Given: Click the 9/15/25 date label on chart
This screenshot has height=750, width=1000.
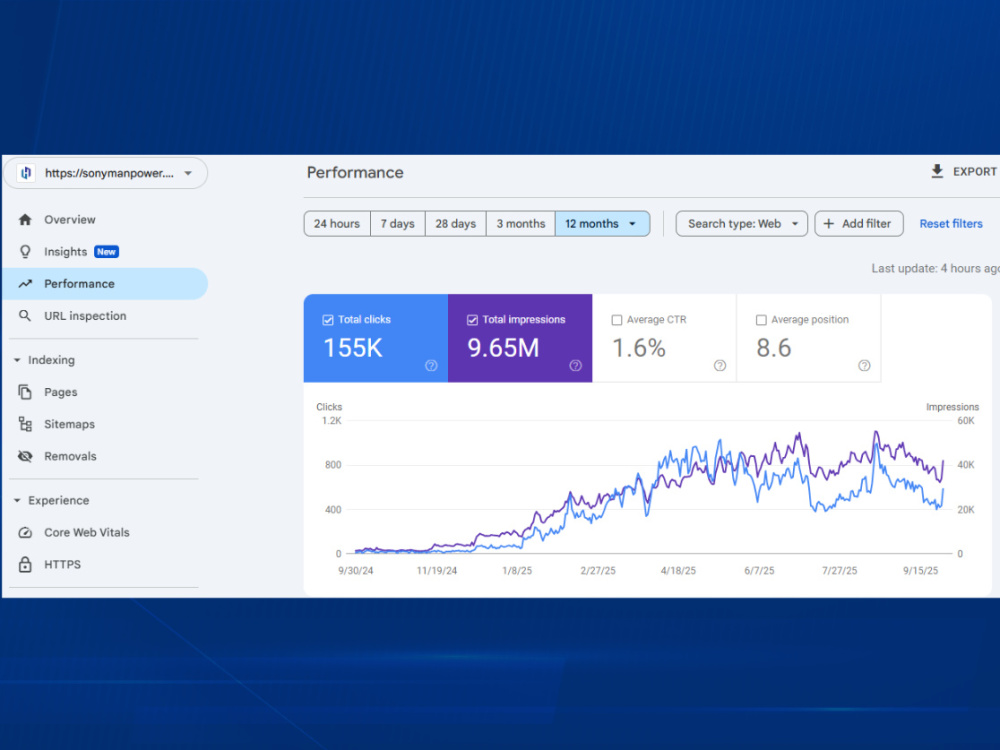Looking at the screenshot, I should pyautogui.click(x=920, y=571).
